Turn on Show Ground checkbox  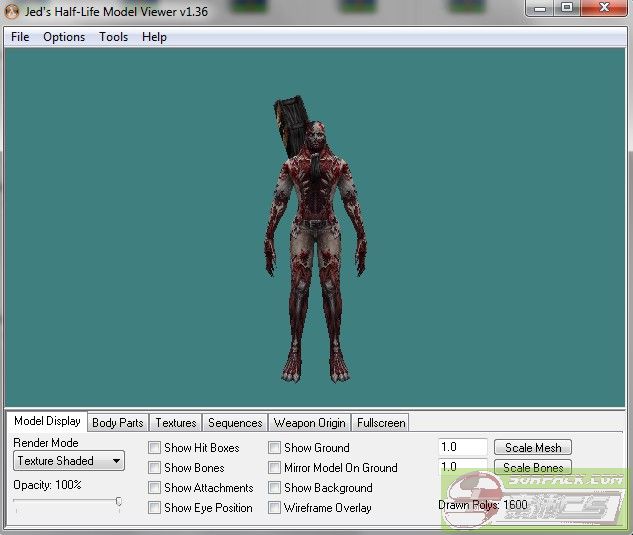pos(275,448)
